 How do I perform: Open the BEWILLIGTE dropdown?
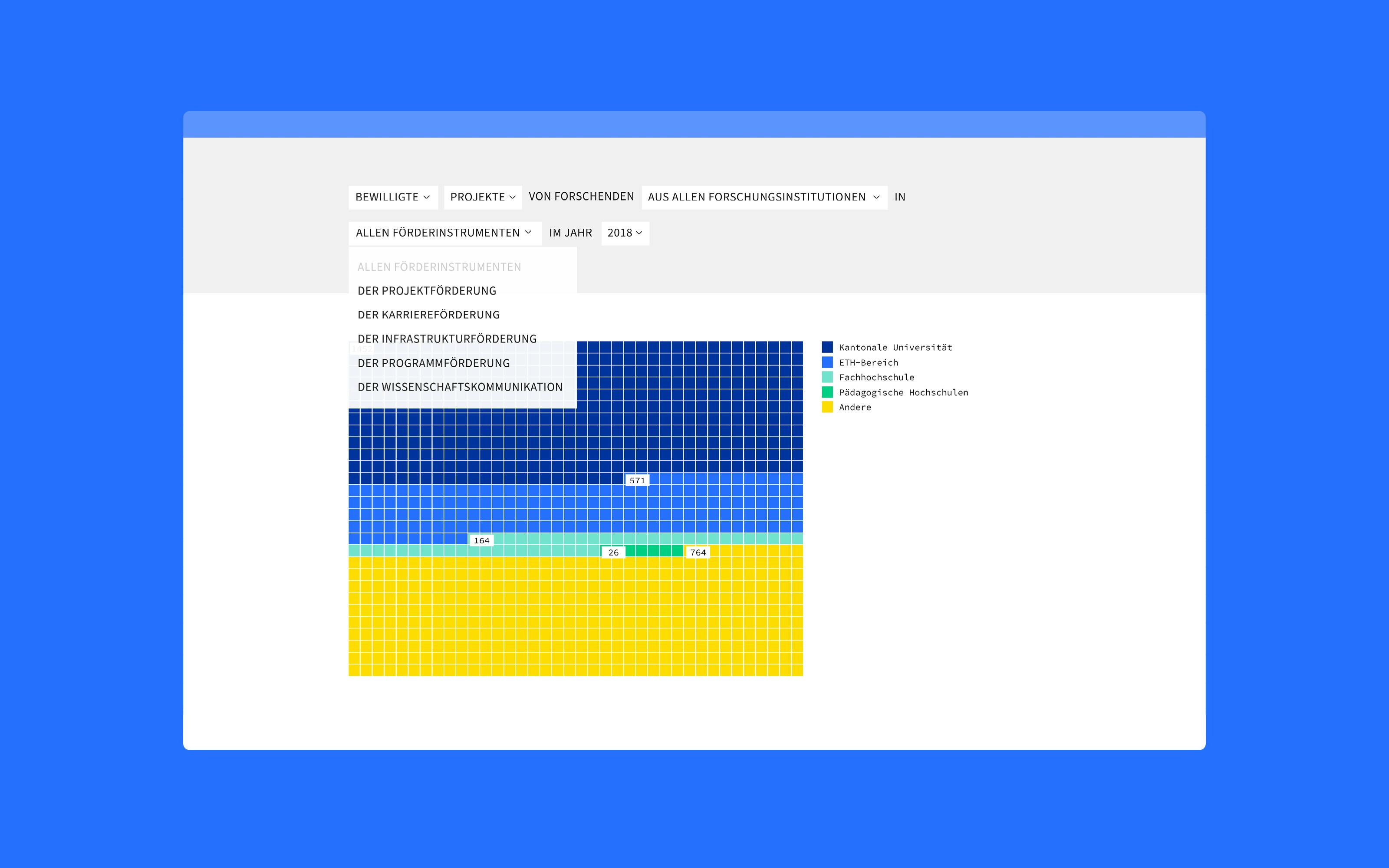point(393,197)
